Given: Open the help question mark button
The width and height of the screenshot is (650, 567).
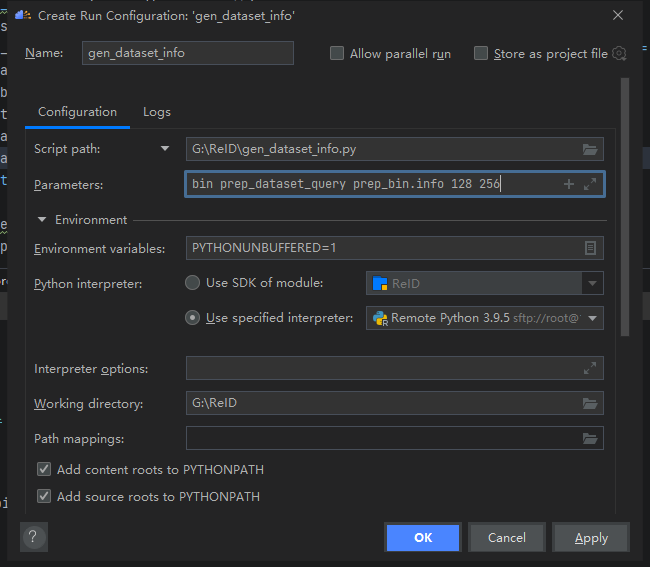Looking at the screenshot, I should (33, 537).
